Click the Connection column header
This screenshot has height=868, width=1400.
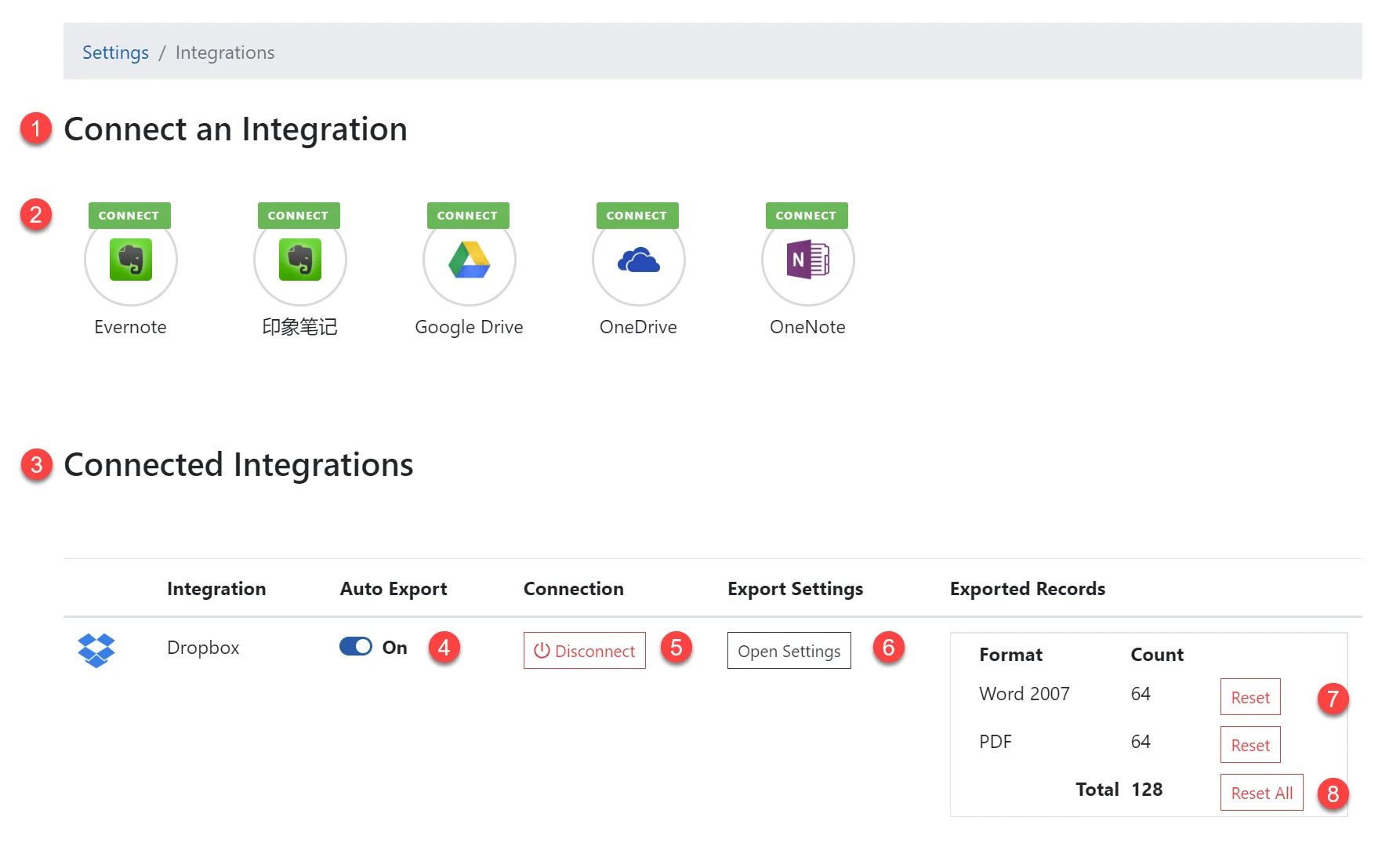(574, 589)
